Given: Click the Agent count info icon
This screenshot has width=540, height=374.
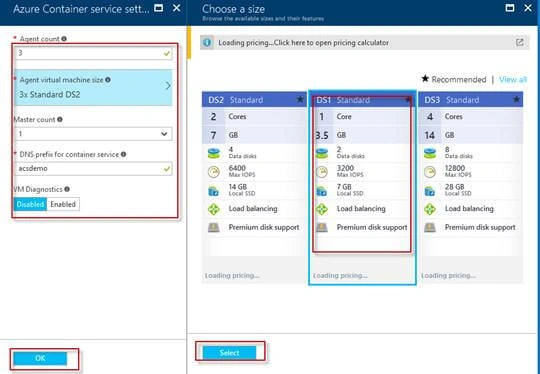Looking at the screenshot, I should [x=64, y=39].
